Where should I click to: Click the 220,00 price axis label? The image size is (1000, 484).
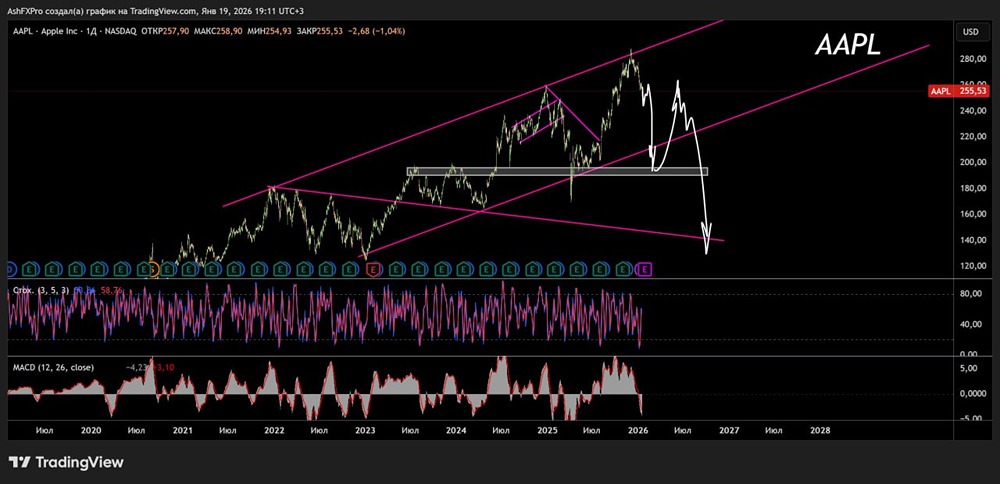(x=973, y=136)
